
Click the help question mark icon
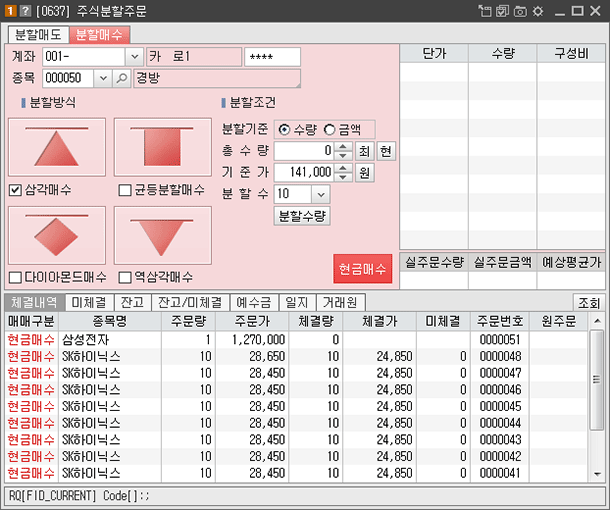[x=24, y=10]
